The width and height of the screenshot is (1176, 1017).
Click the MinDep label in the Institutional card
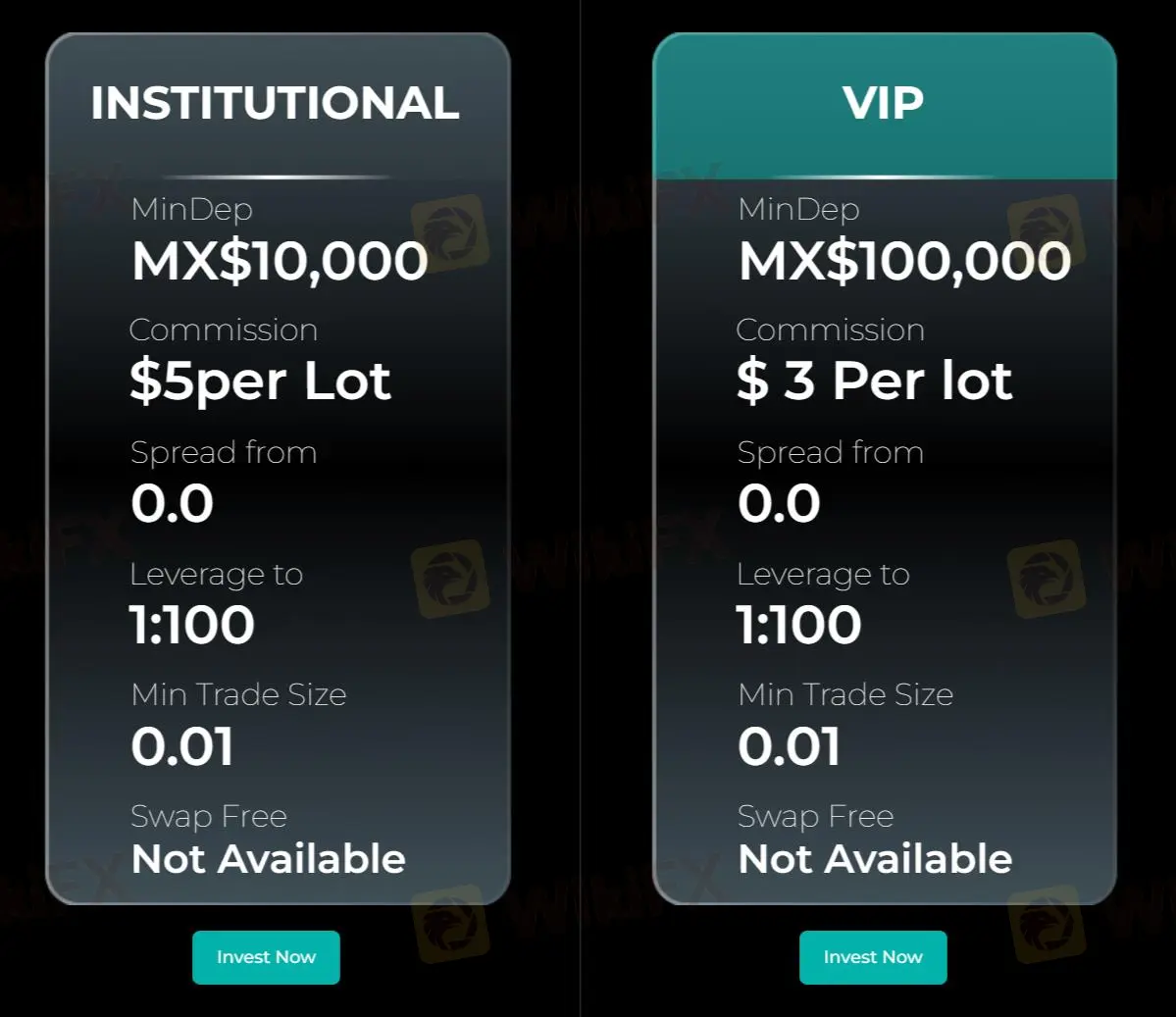192,209
